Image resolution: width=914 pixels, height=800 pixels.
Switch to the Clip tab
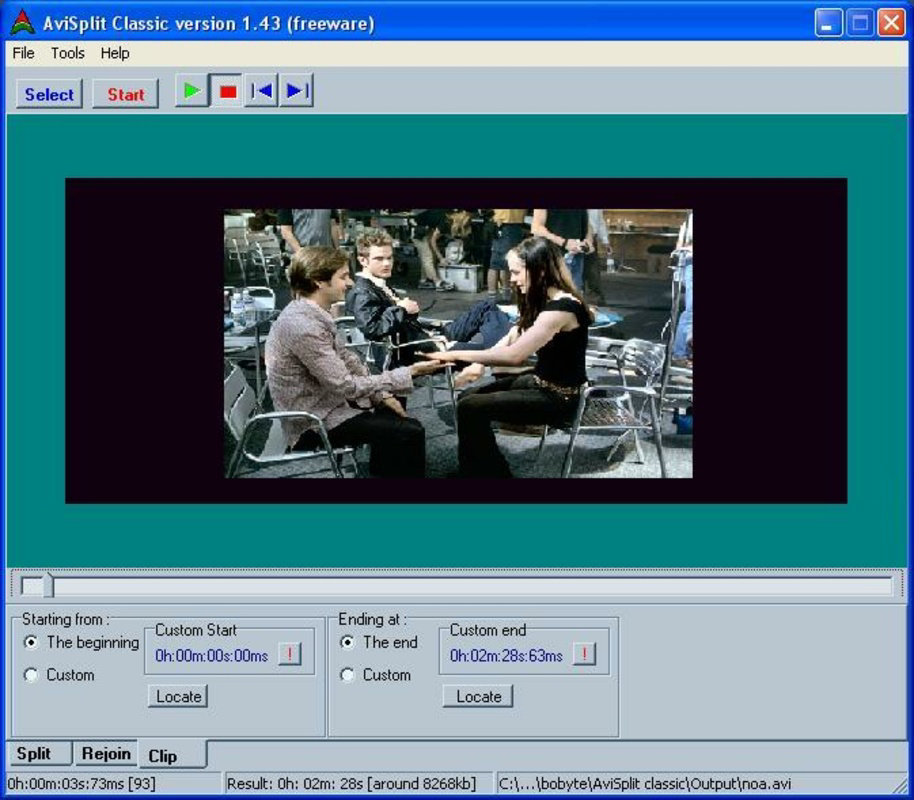(x=173, y=756)
